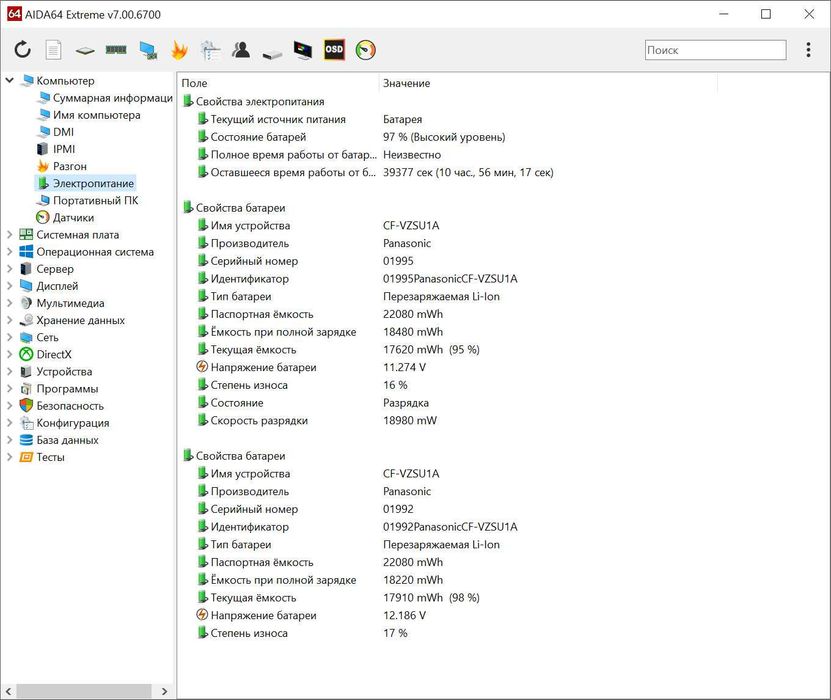Screen dimensions: 831x700
Task: Click the user silhouette toolbar icon
Action: 241,50
